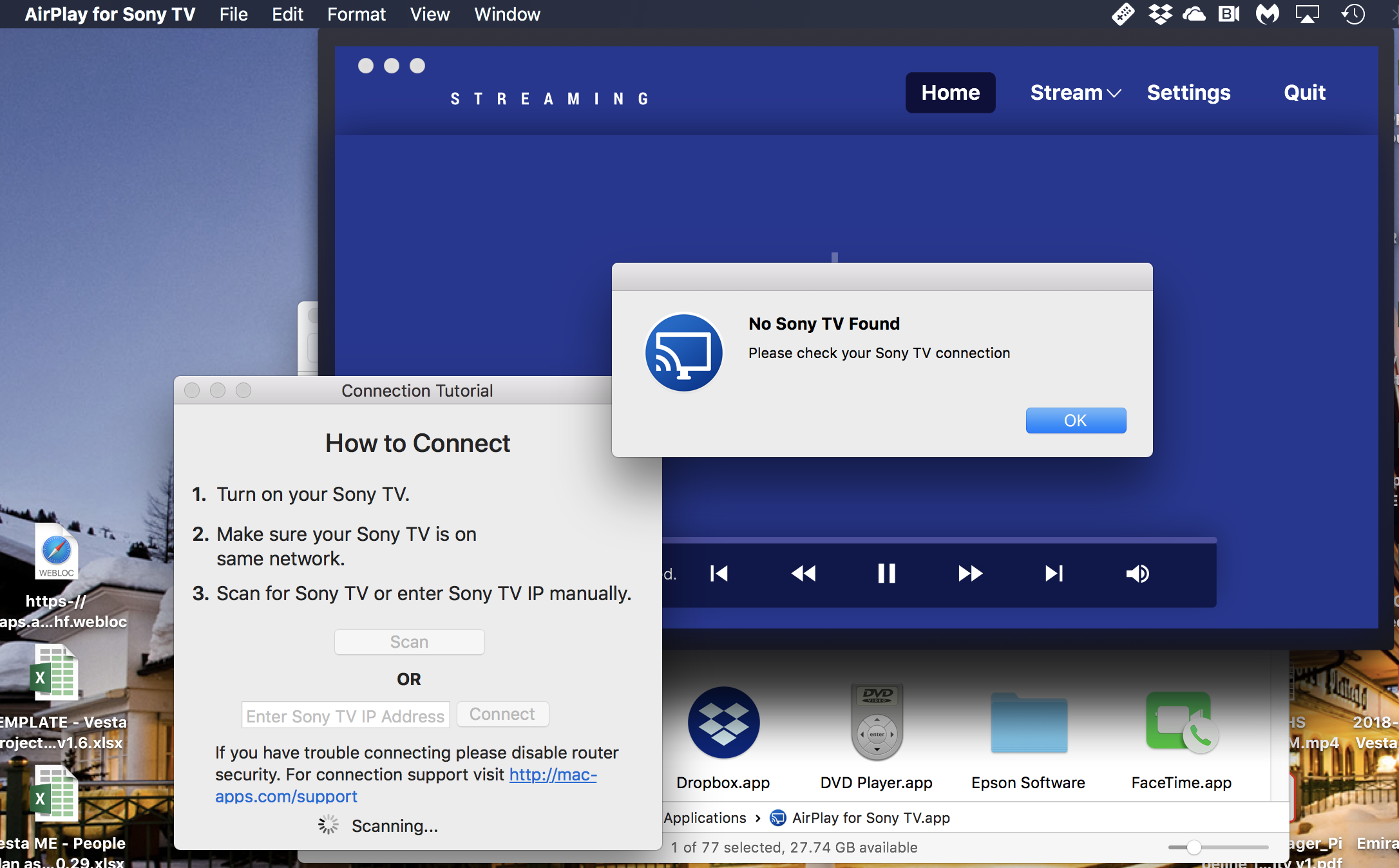
Task: Click the Sony TV IP Address field
Action: point(345,715)
